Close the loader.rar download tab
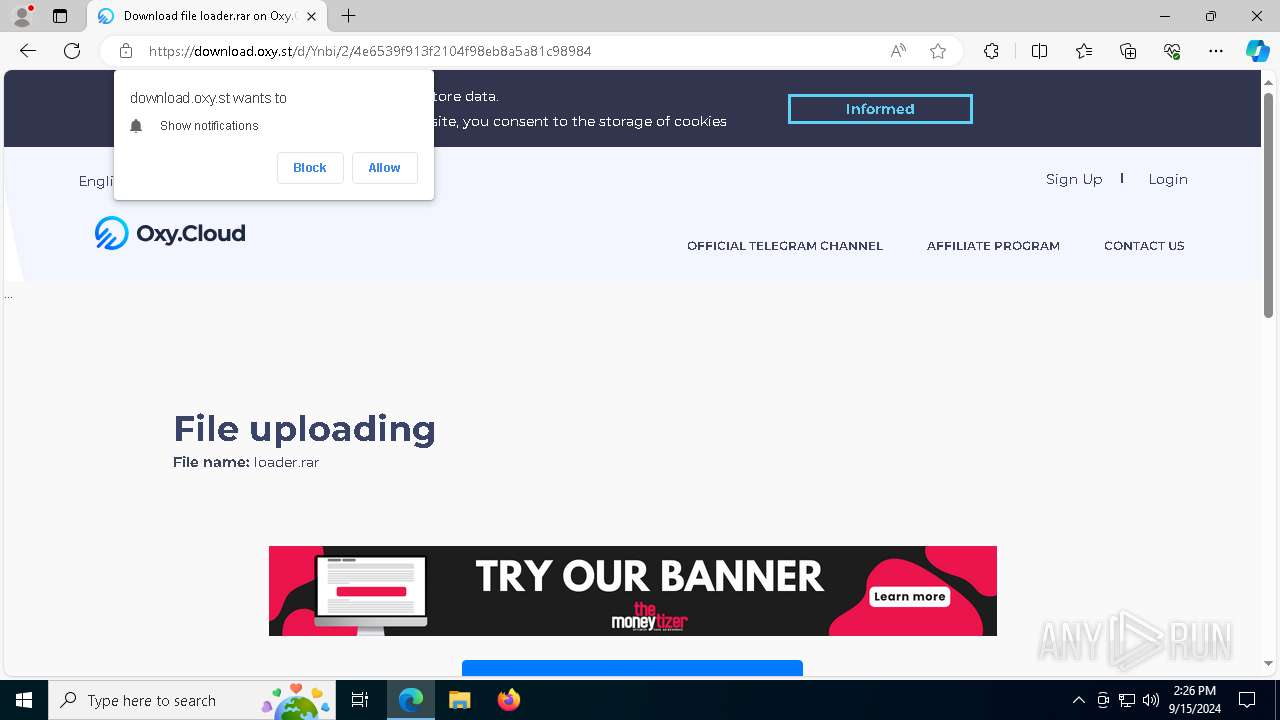Screen dimensions: 1280x720 (311, 16)
